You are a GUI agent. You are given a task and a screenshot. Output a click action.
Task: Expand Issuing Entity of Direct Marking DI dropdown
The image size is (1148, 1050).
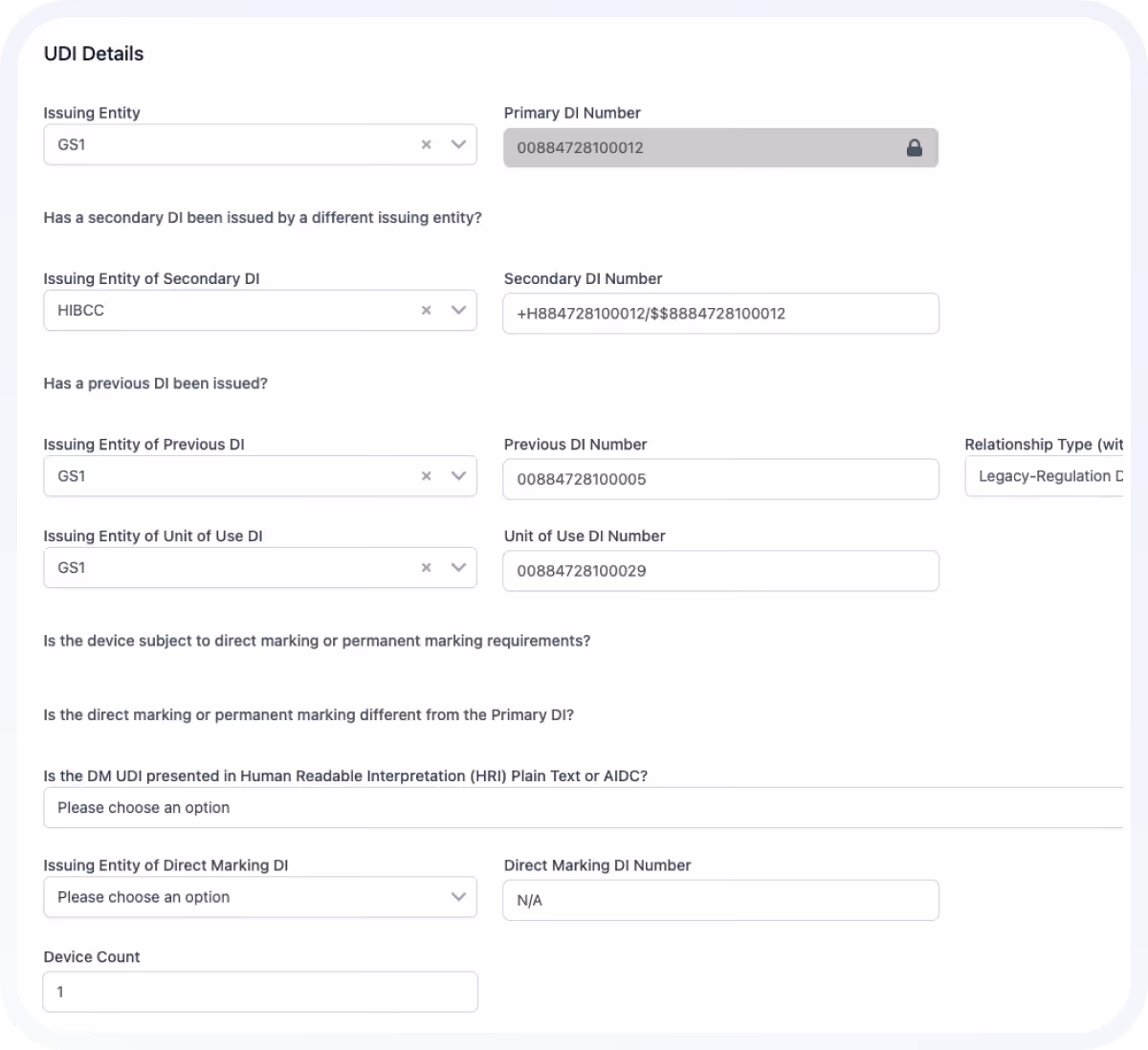(x=458, y=897)
